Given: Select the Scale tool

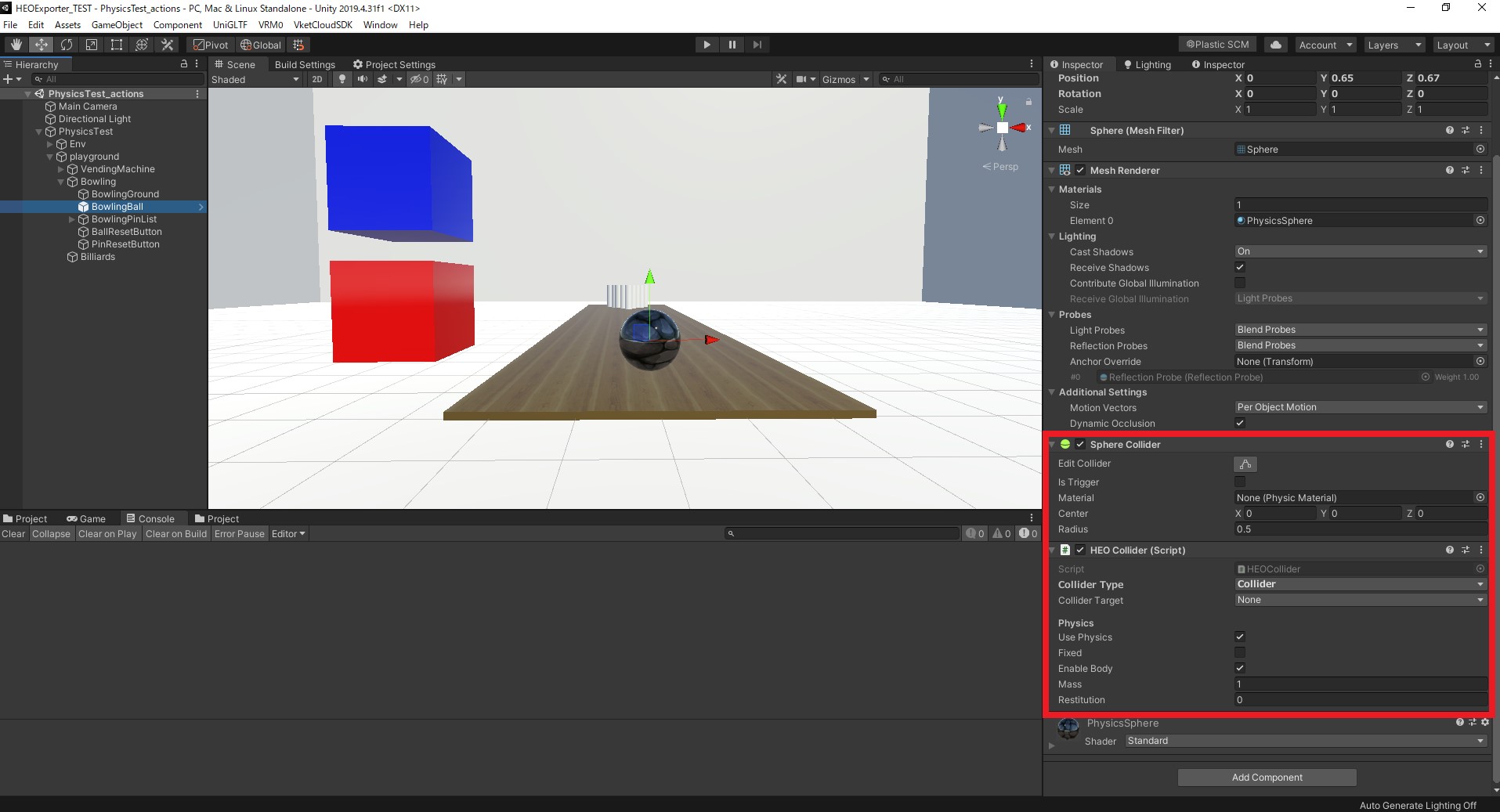Looking at the screenshot, I should [x=92, y=45].
